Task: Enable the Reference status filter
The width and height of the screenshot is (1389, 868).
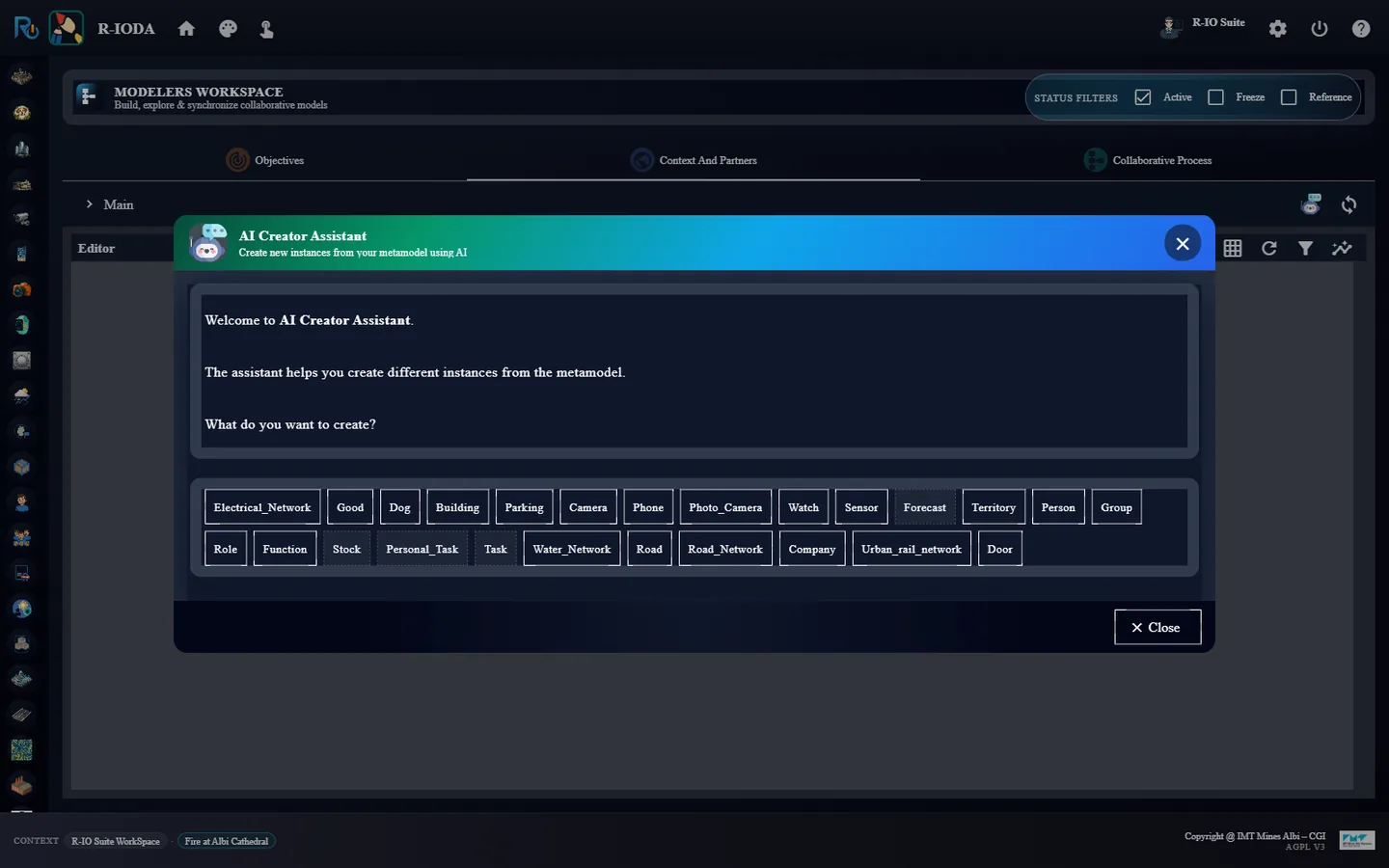Action: 1289,97
